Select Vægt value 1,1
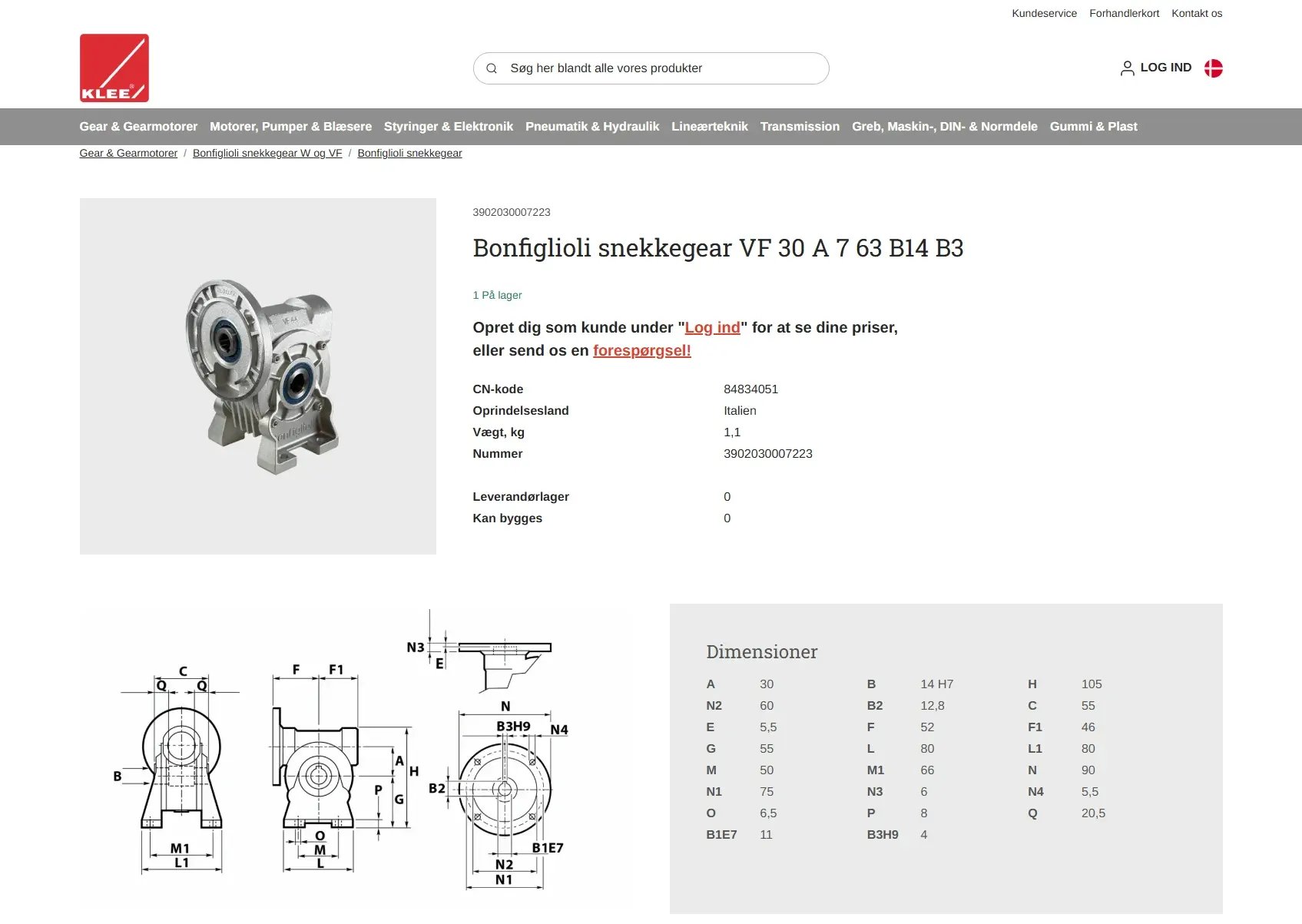The width and height of the screenshot is (1302, 924). 731,432
